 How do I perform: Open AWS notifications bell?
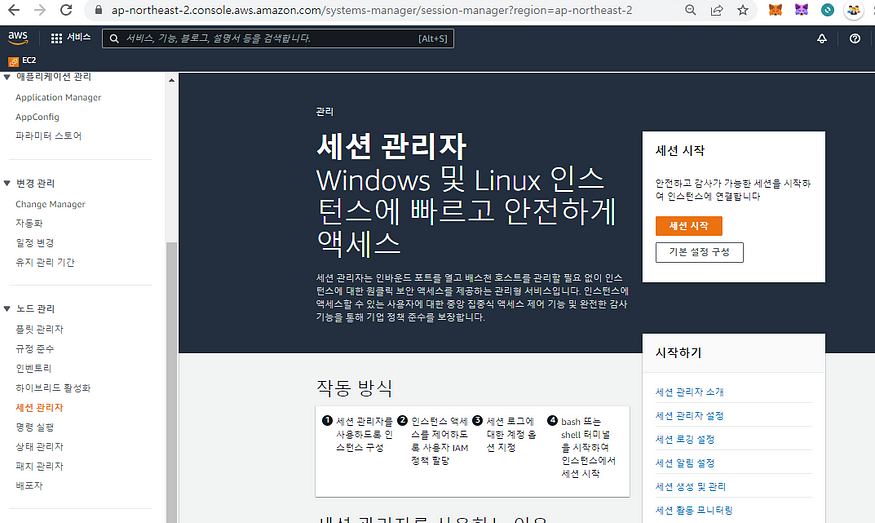pyautogui.click(x=821, y=39)
